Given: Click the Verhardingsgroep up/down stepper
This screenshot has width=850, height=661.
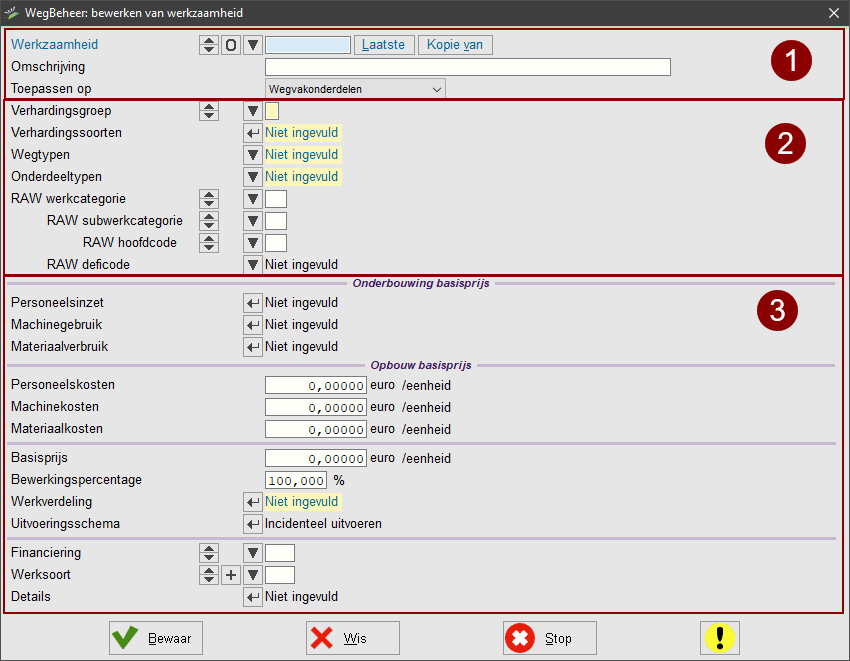Looking at the screenshot, I should 209,111.
